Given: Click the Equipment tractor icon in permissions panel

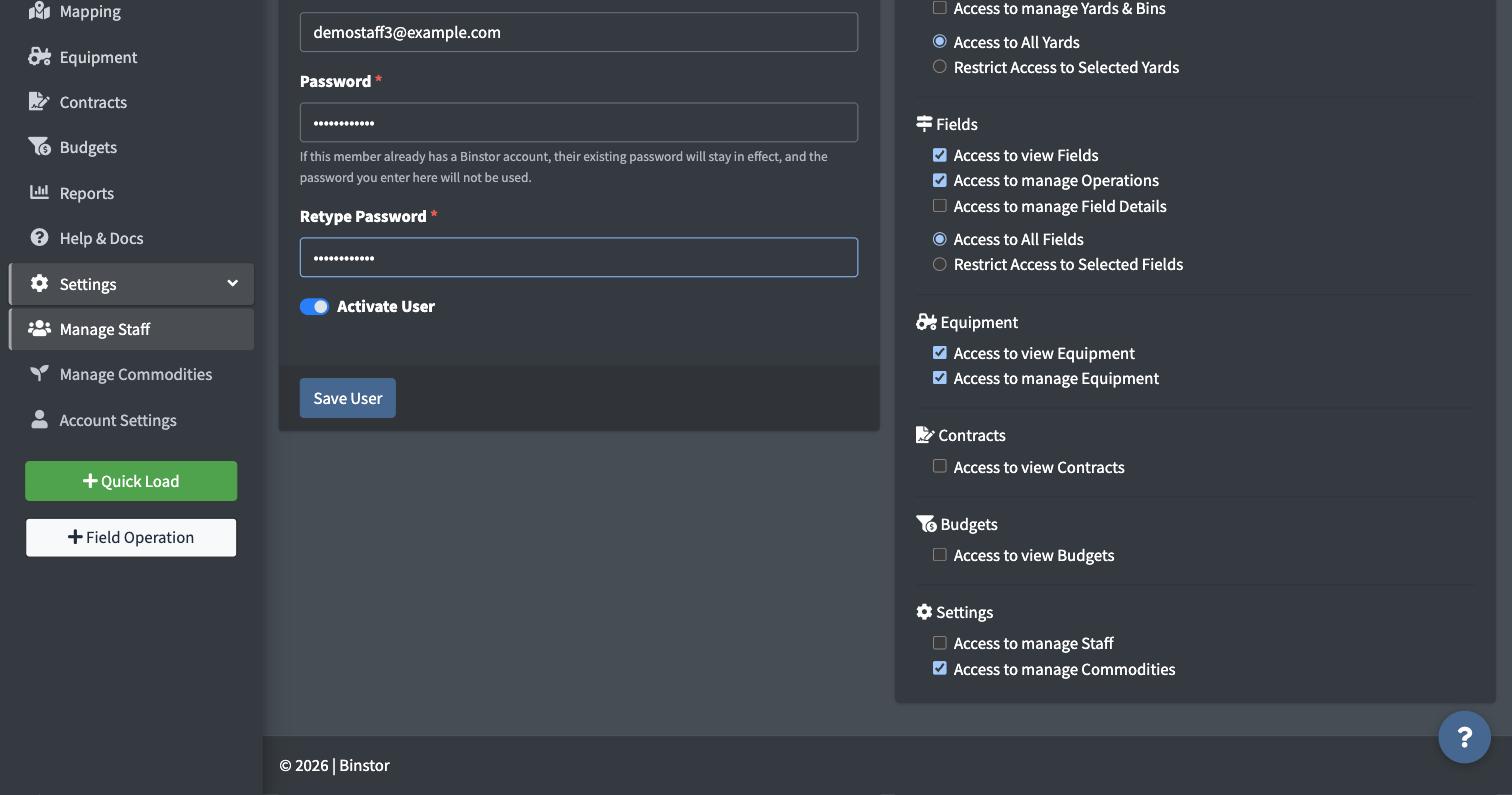Looking at the screenshot, I should point(926,322).
